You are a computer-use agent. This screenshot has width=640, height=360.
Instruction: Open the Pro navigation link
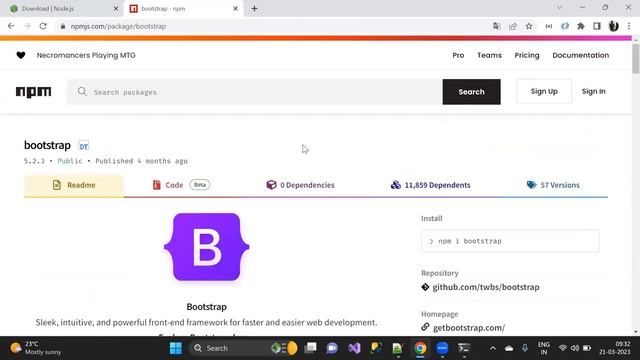[458, 55]
